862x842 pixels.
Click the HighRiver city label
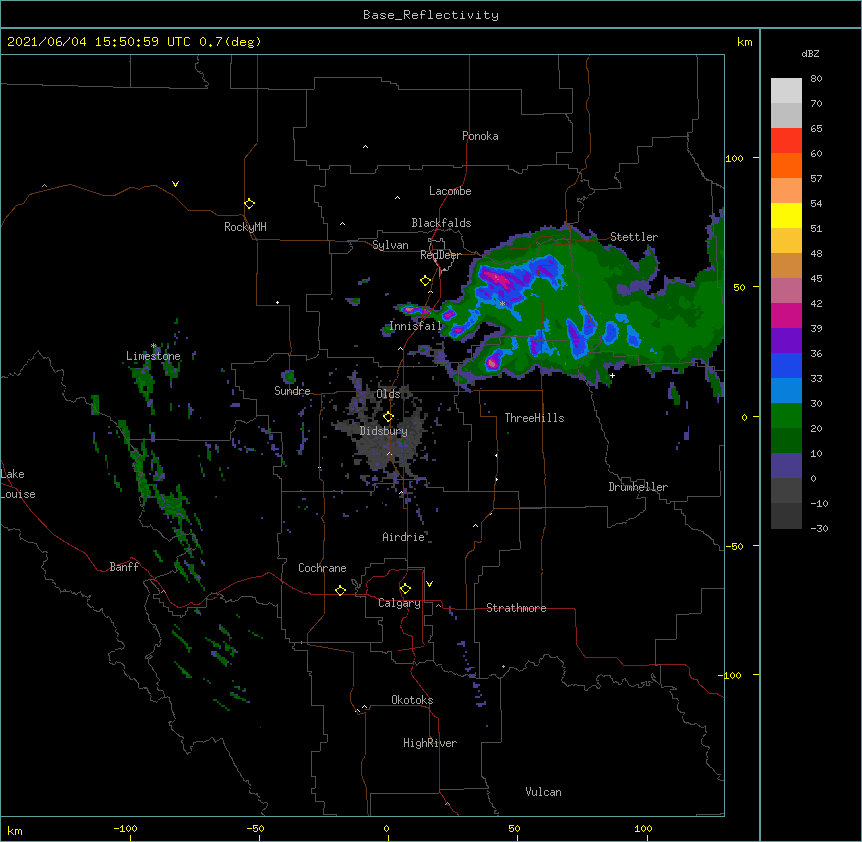click(430, 743)
